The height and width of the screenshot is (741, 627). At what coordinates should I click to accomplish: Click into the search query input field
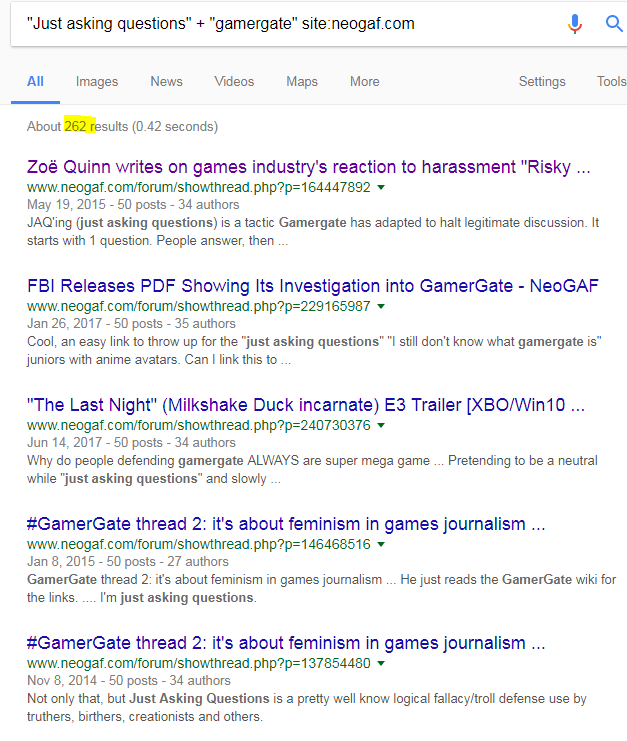tap(288, 23)
